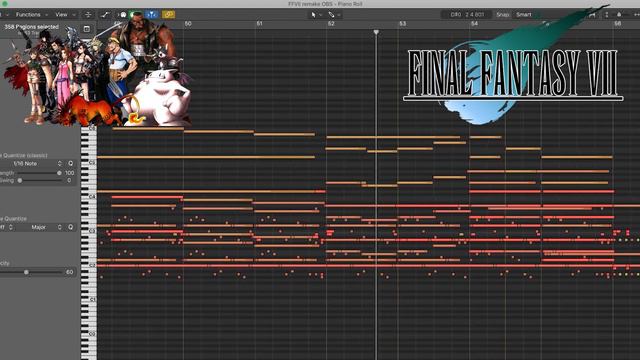
Task: Click bar 52 in the ruler
Action: coord(331,24)
